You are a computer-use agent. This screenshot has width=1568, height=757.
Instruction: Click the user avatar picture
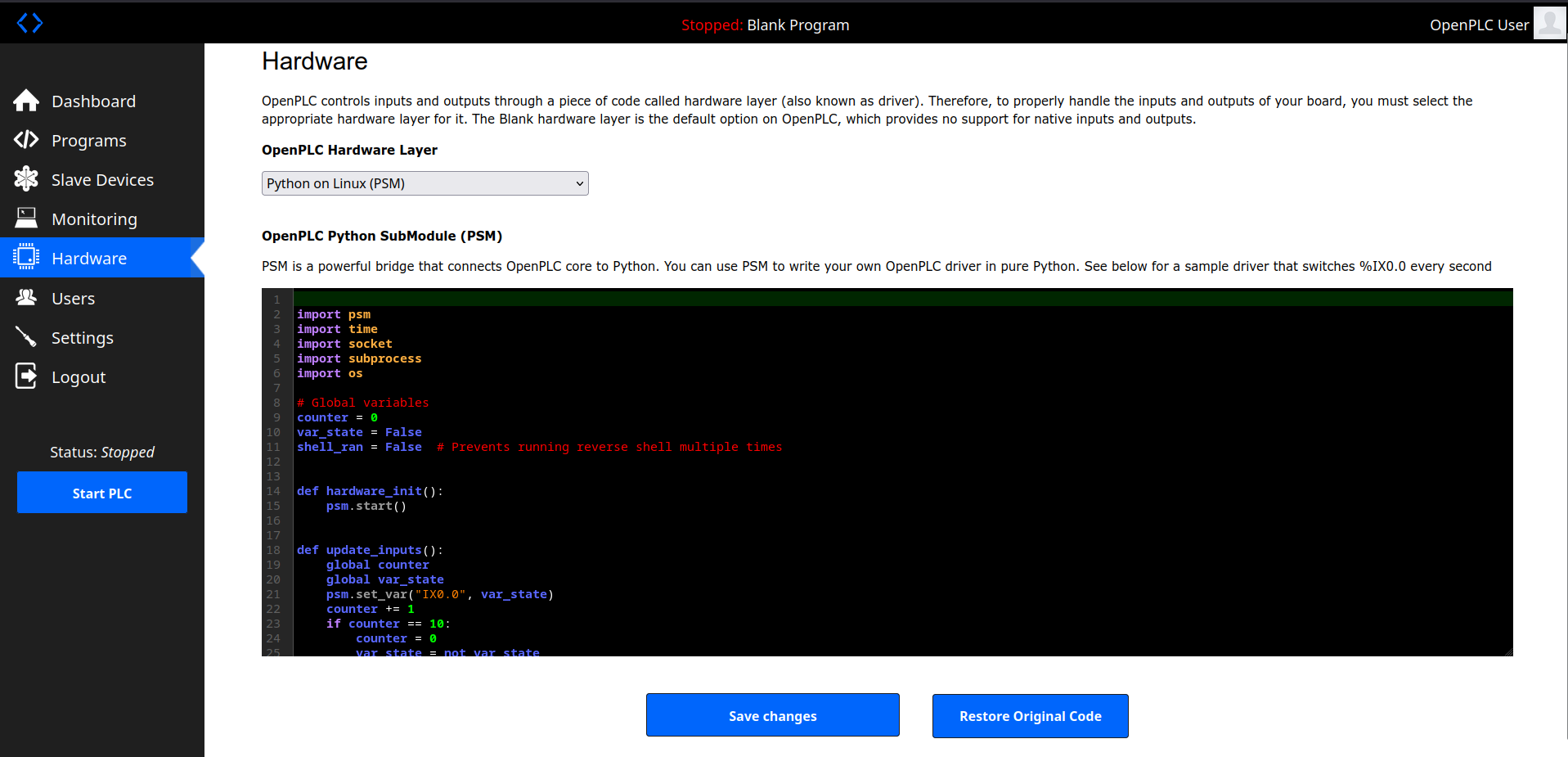(x=1548, y=23)
